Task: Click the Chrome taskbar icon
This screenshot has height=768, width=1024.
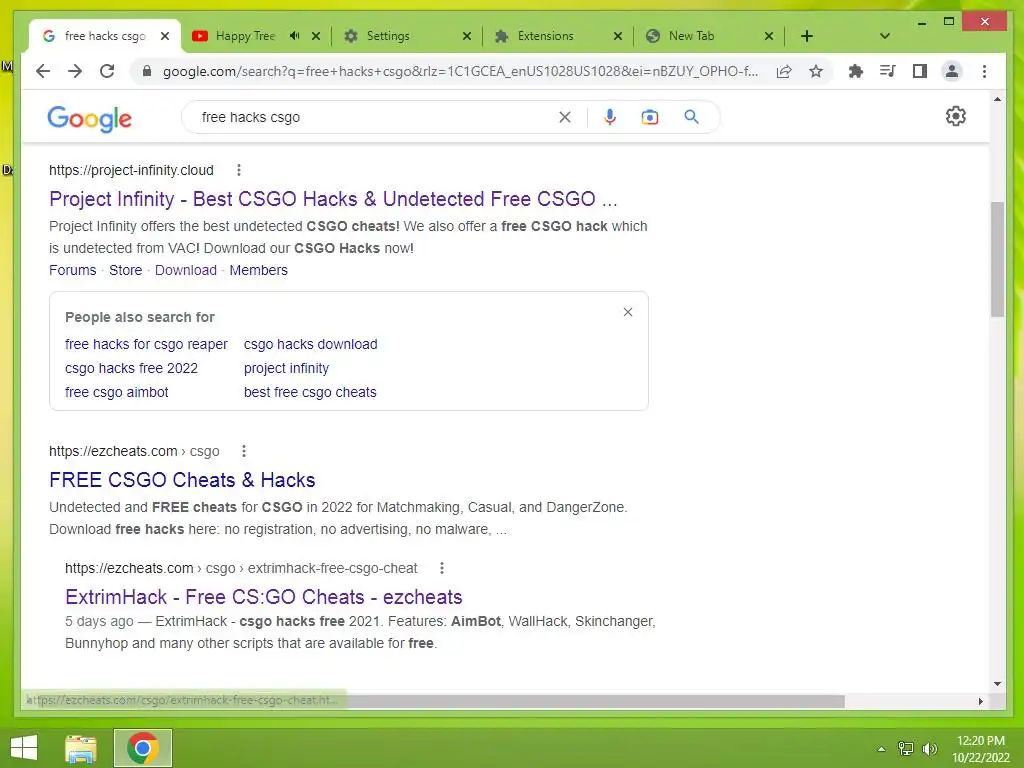Action: pos(142,748)
